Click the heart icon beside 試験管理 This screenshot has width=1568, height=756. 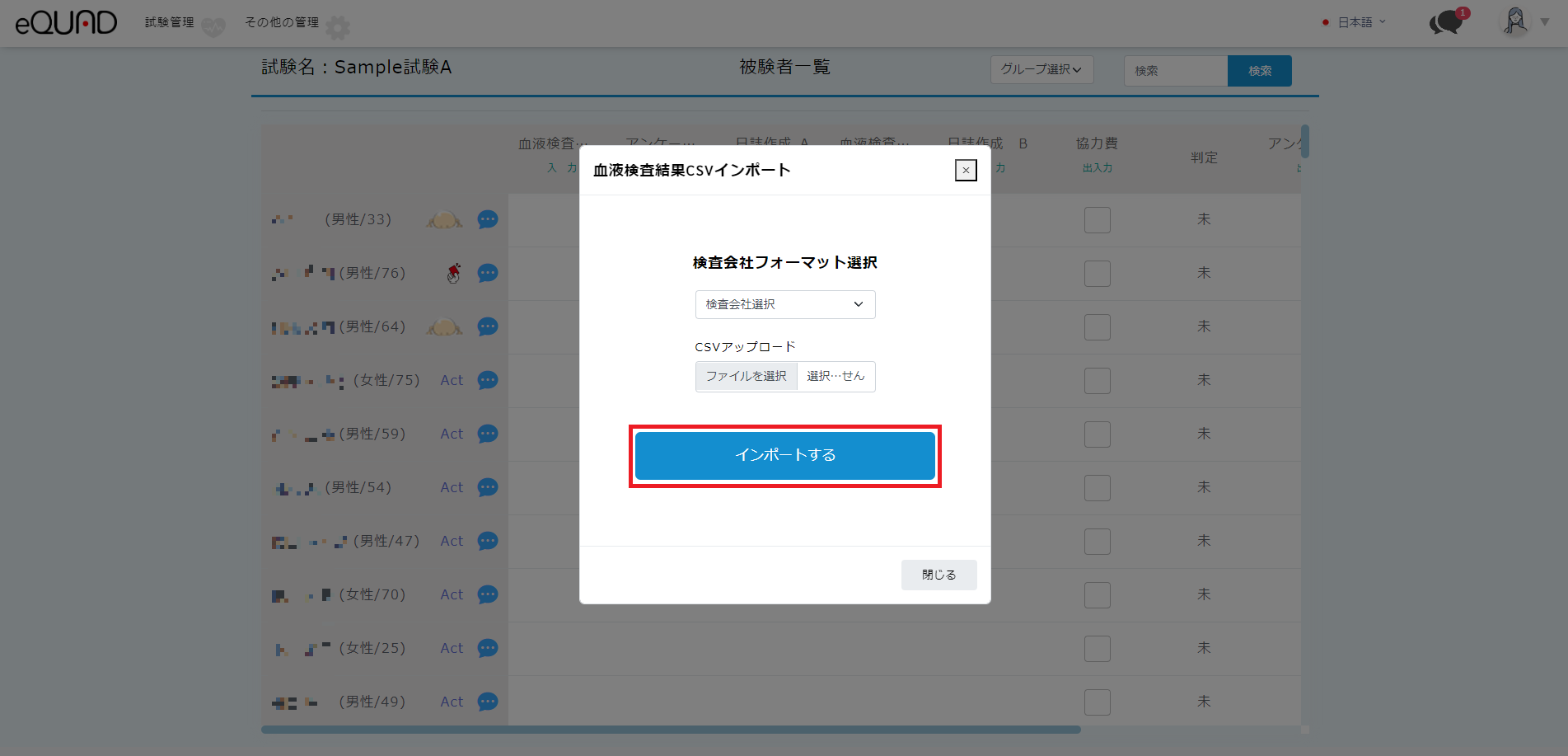(213, 28)
